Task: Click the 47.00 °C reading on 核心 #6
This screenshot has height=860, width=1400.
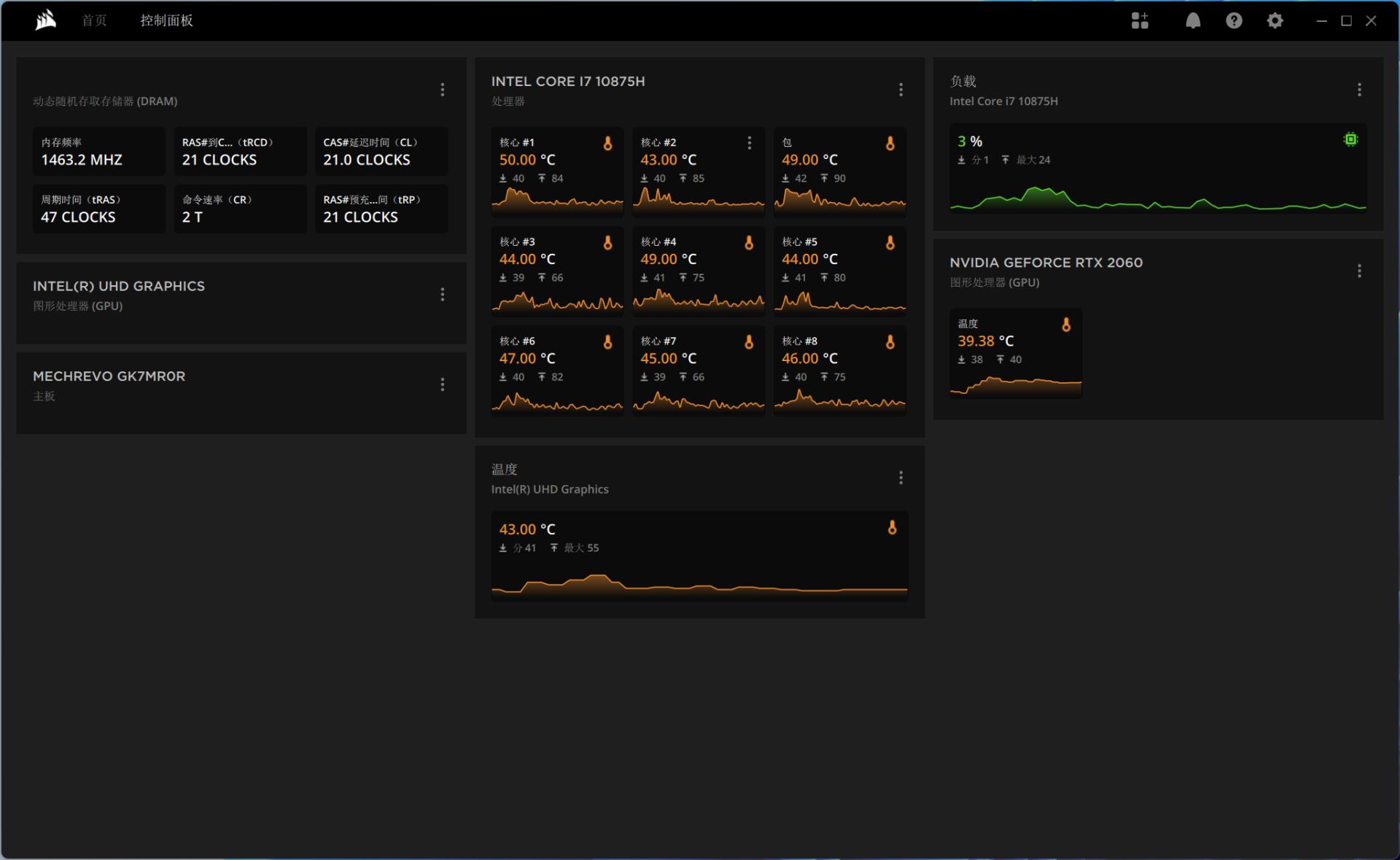Action: [527, 358]
